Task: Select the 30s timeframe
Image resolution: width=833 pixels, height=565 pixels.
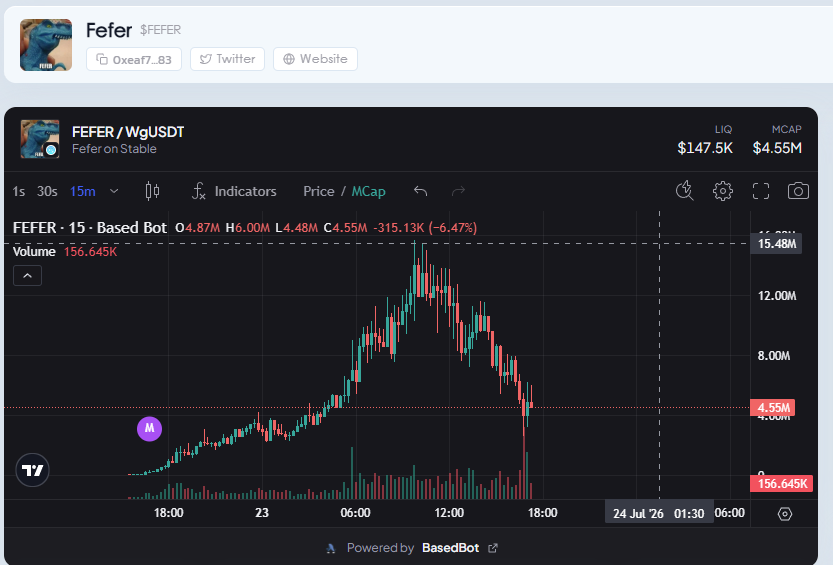Action: (x=47, y=191)
